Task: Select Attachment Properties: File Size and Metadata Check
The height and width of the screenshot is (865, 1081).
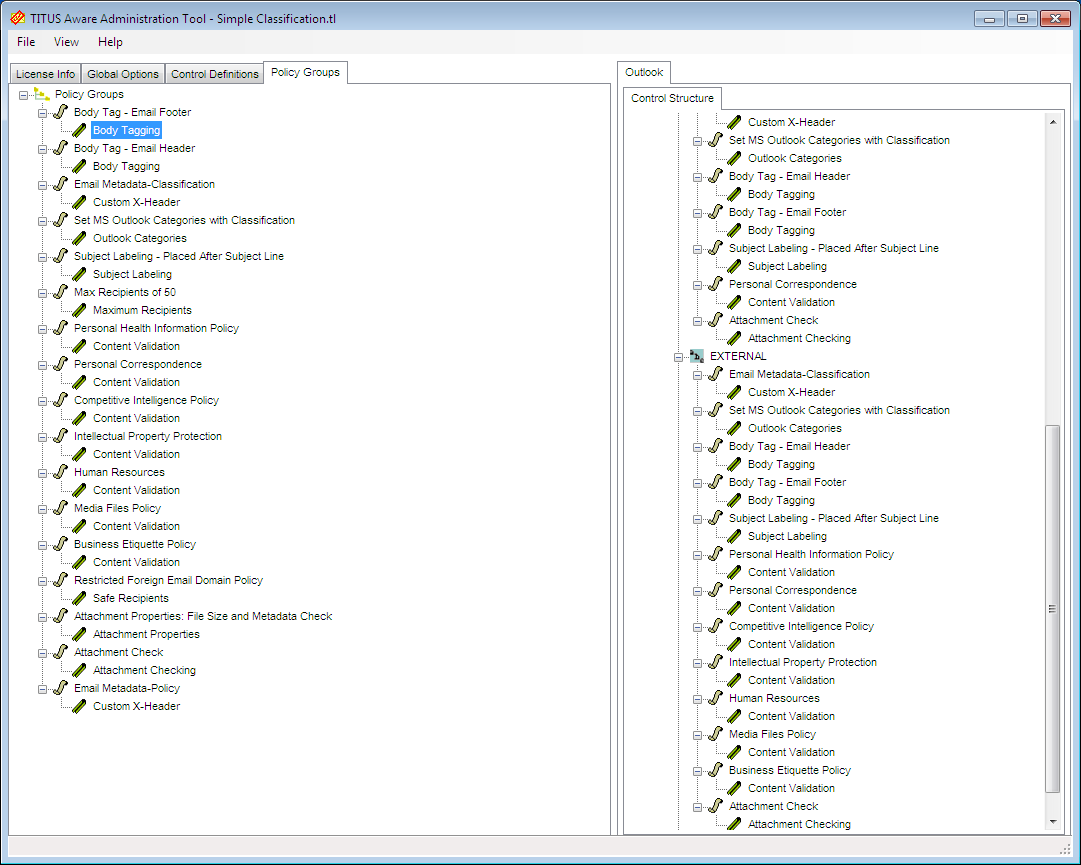Action: (203, 616)
